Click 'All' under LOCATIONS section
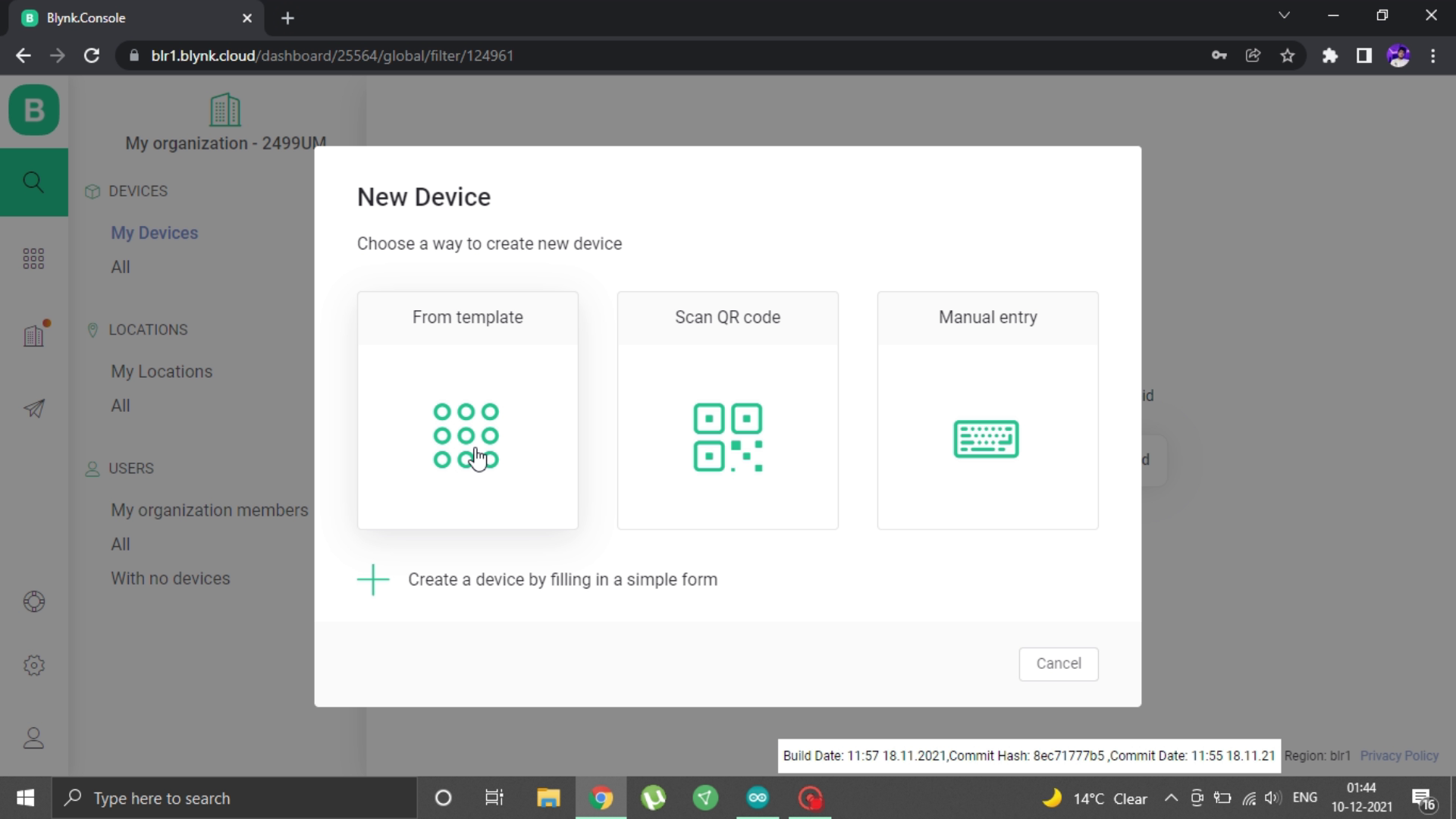 (x=119, y=405)
